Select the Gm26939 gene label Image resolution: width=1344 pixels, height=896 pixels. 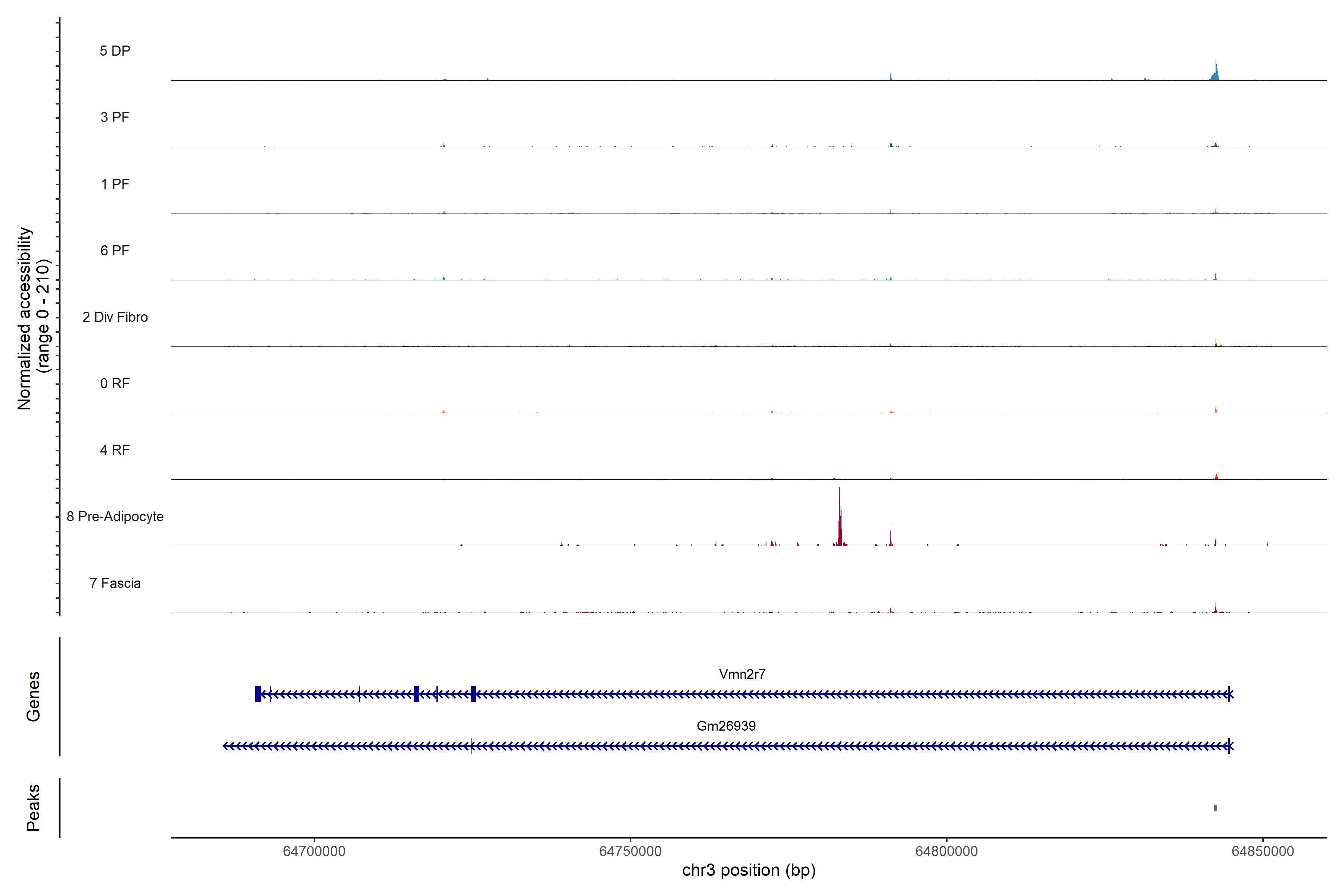coord(726,726)
